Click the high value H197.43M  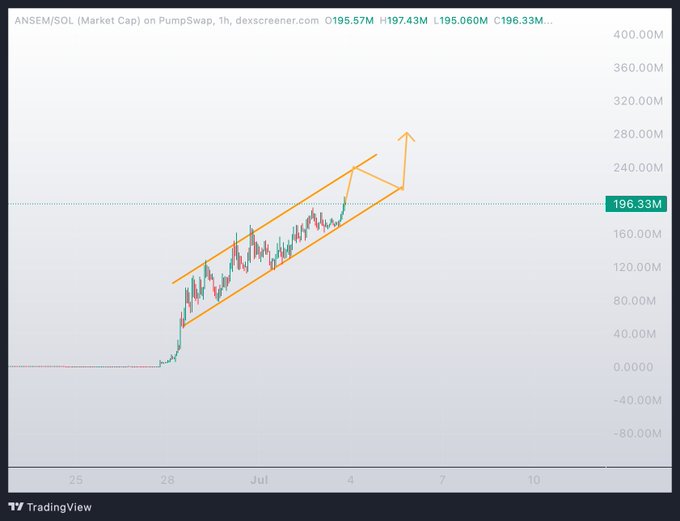[403, 20]
